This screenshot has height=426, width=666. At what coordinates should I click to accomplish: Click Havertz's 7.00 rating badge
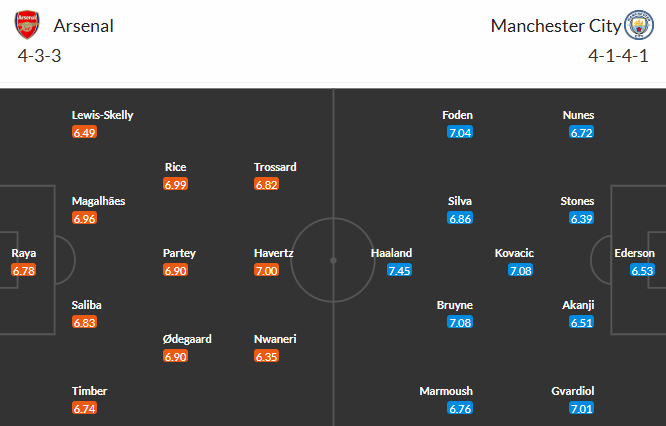click(x=266, y=271)
